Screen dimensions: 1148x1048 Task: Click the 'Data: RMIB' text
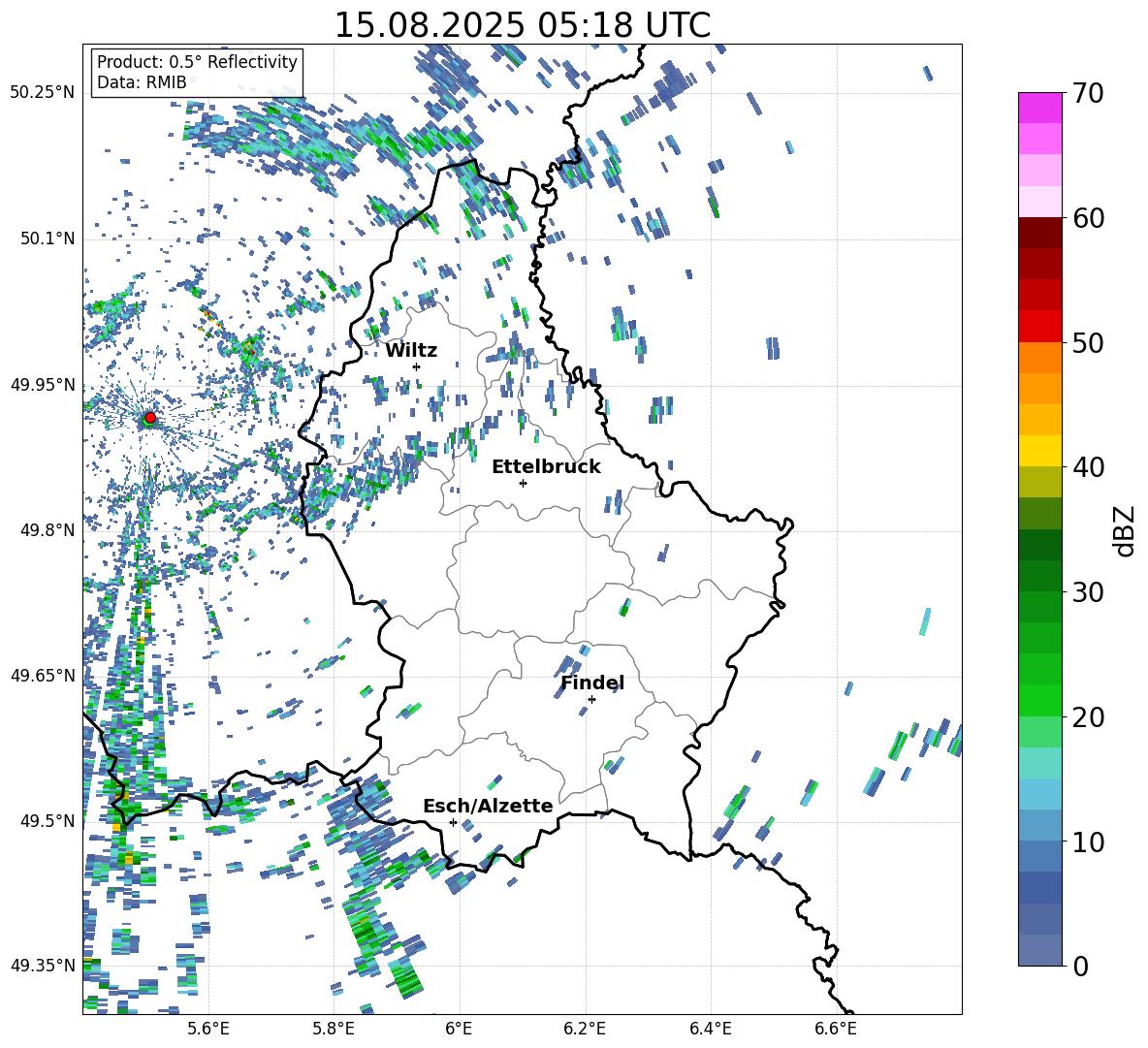pyautogui.click(x=142, y=82)
